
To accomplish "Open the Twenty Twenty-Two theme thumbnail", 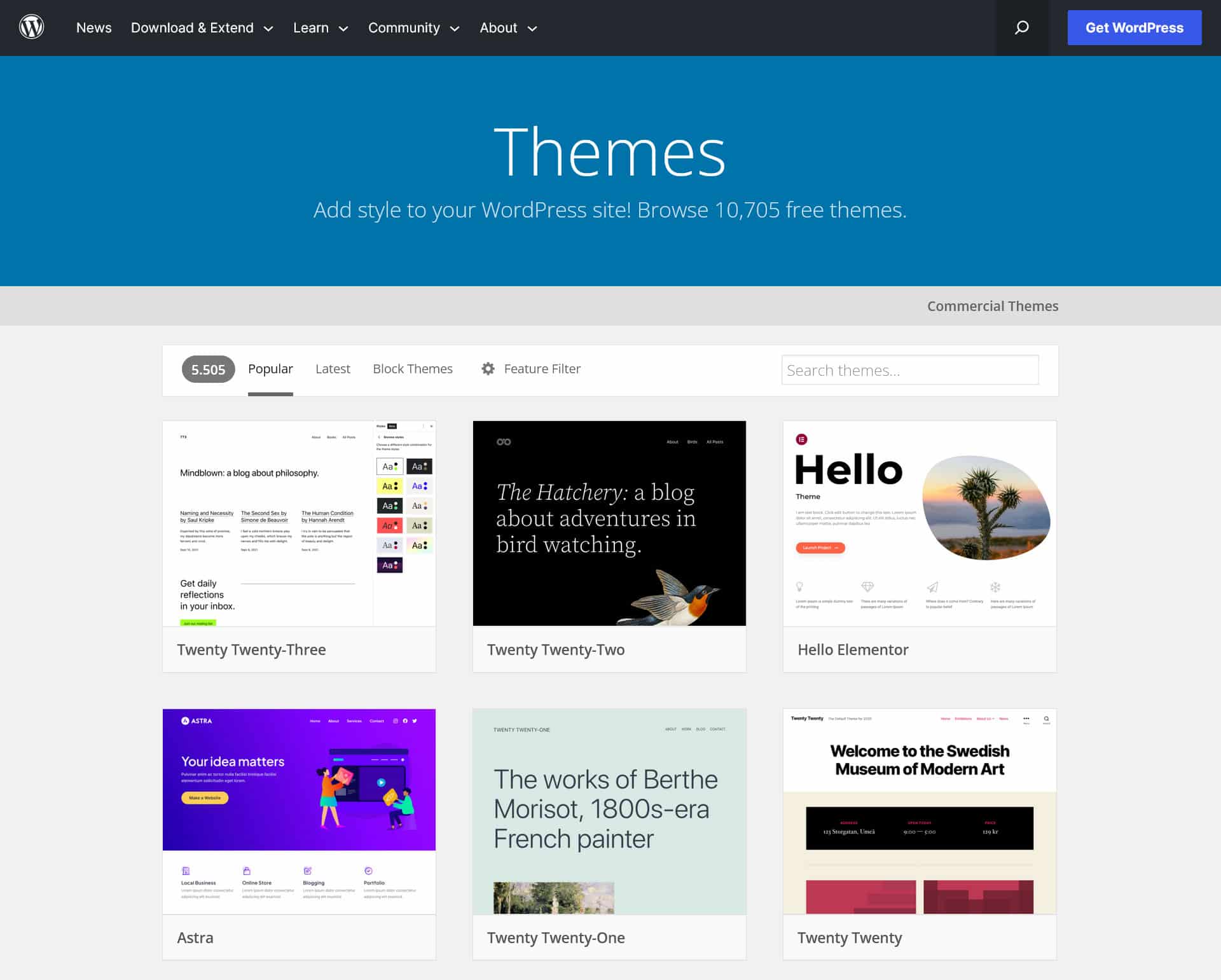I will click(x=609, y=523).
